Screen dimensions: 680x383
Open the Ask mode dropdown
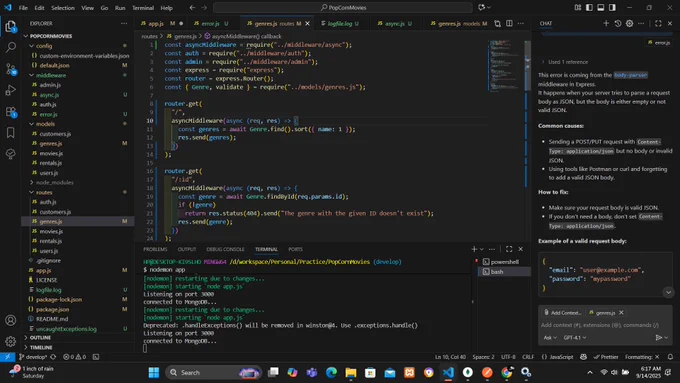point(550,337)
